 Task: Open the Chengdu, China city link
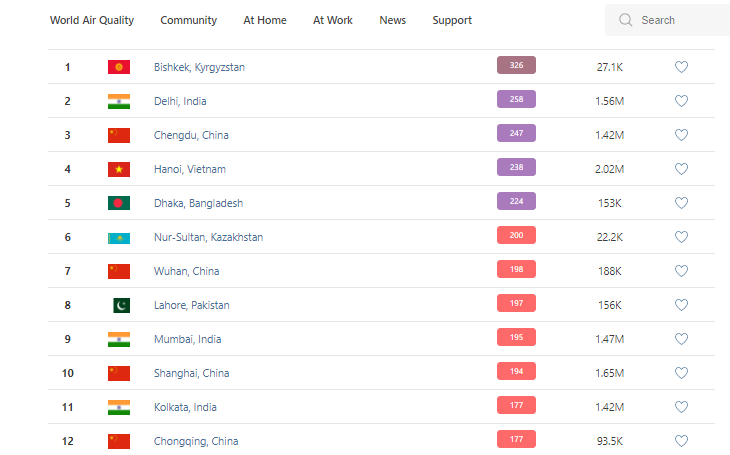coord(191,135)
